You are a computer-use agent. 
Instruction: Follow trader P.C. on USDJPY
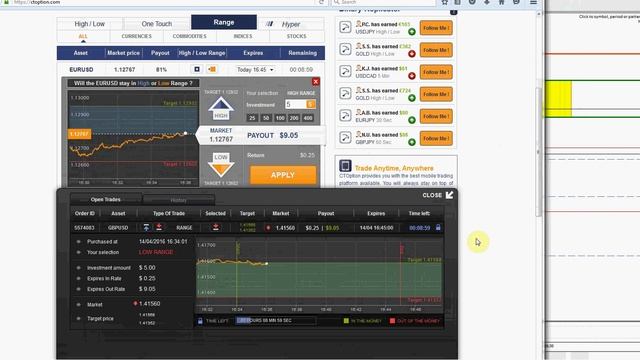(436, 28)
